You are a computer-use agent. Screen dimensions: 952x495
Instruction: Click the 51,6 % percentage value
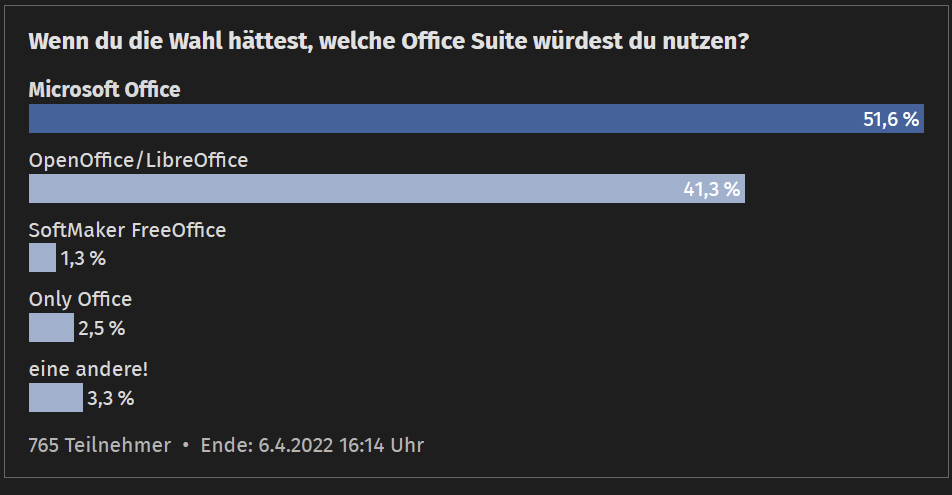click(x=890, y=120)
